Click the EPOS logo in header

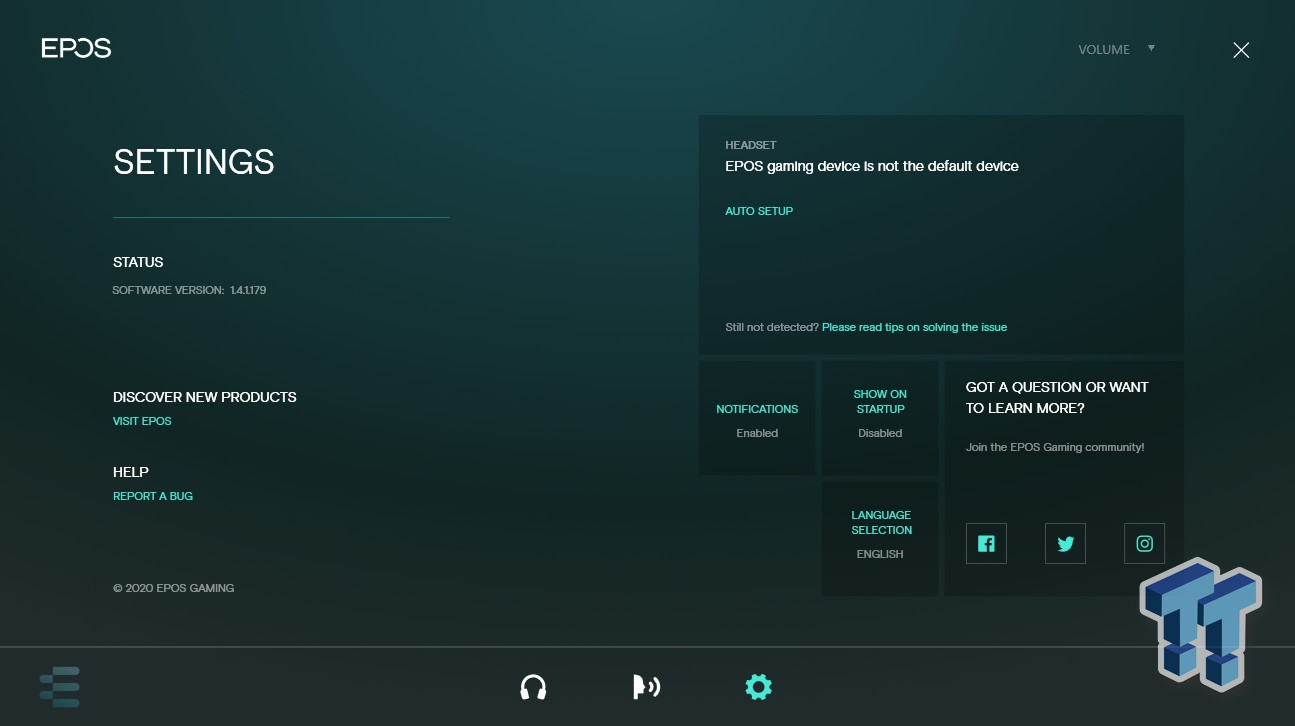76,48
